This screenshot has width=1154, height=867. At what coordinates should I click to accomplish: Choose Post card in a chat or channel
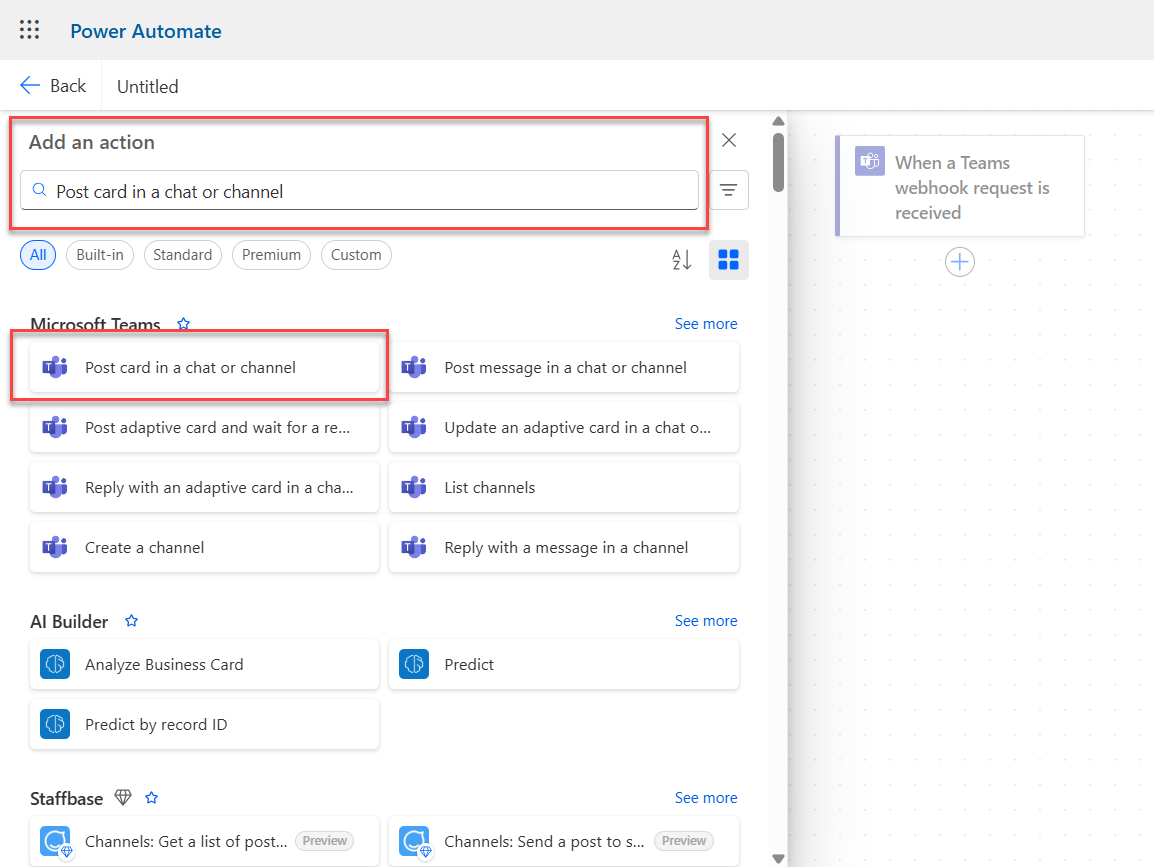[x=205, y=367]
